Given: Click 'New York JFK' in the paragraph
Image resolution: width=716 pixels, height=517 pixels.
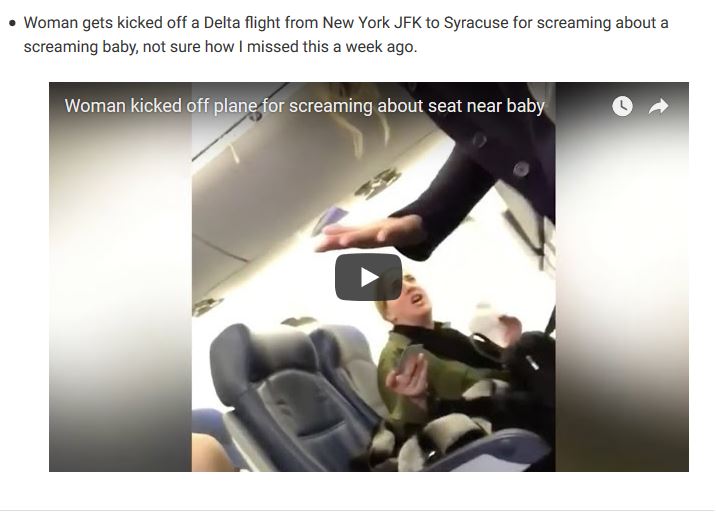Looking at the screenshot, I should click(372, 22).
